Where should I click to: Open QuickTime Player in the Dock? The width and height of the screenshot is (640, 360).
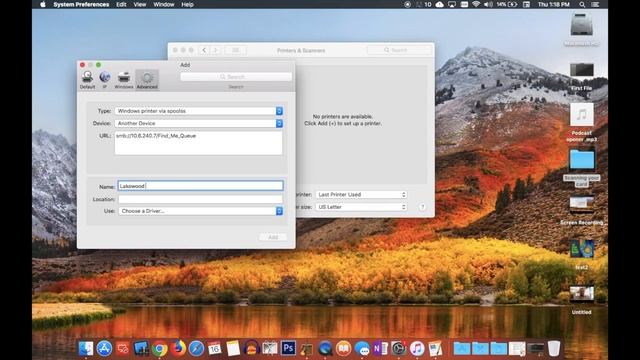(x=325, y=348)
